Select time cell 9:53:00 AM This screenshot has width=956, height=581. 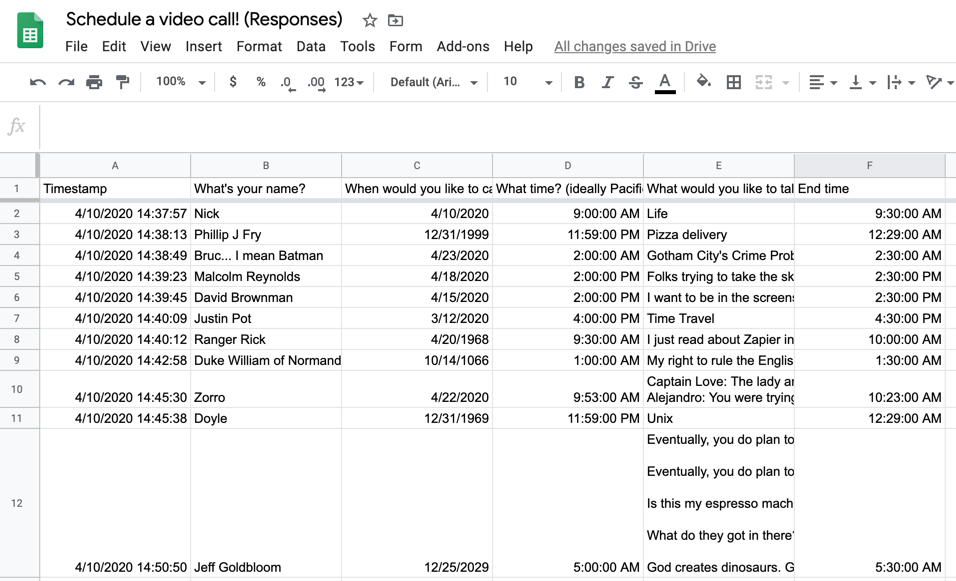click(568, 389)
